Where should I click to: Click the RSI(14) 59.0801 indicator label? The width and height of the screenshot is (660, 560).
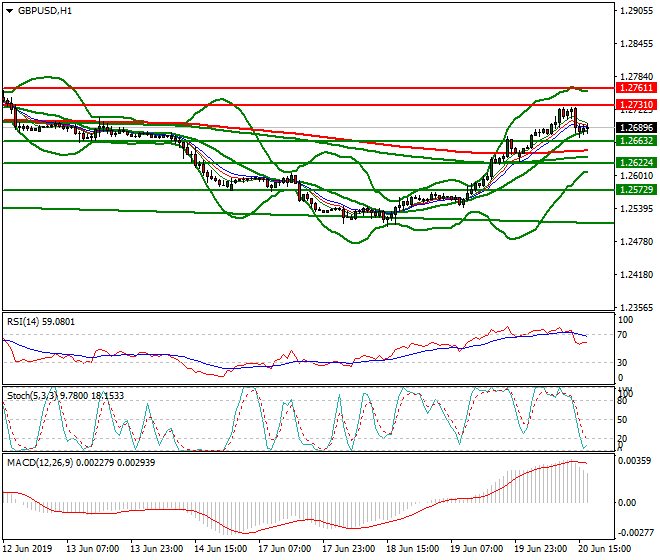click(x=41, y=322)
